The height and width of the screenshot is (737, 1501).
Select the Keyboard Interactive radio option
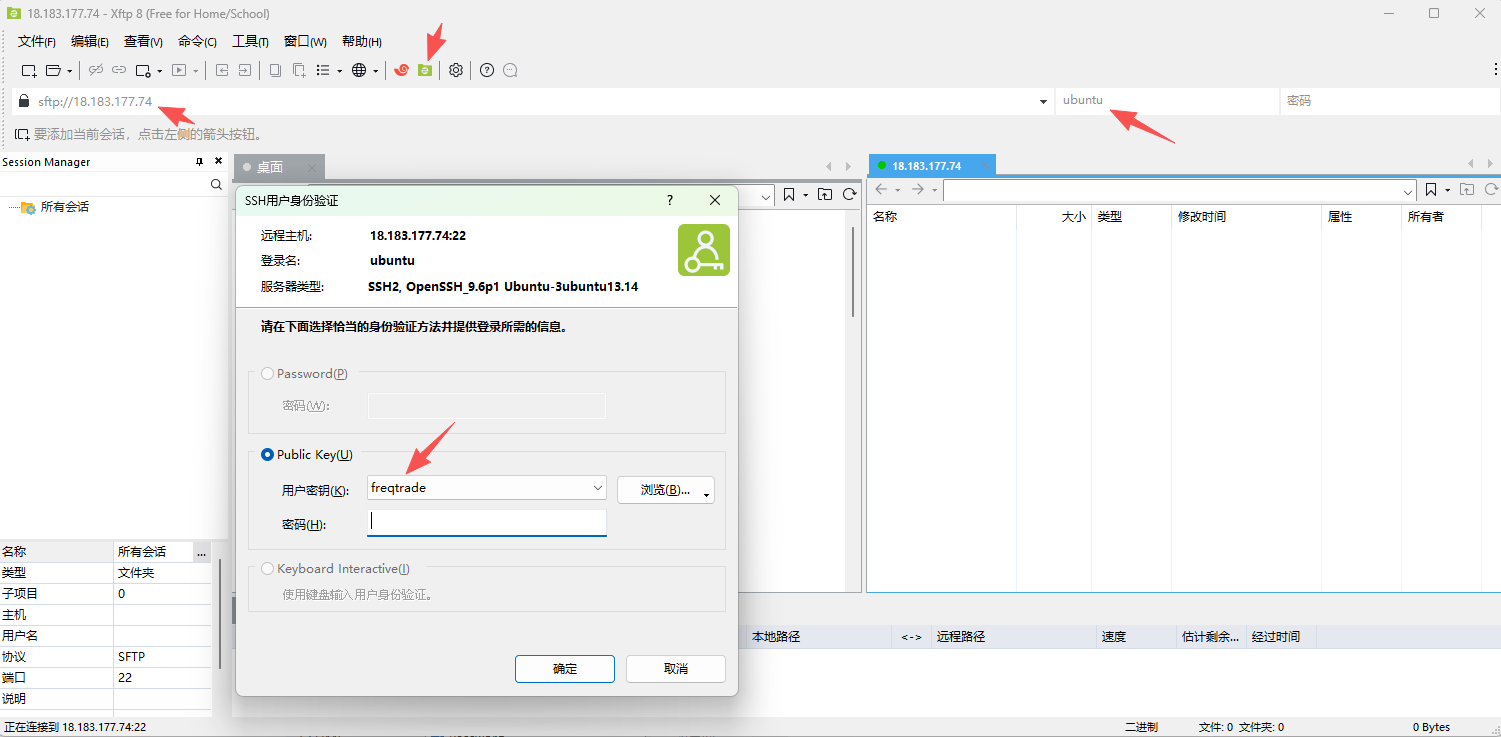point(267,569)
